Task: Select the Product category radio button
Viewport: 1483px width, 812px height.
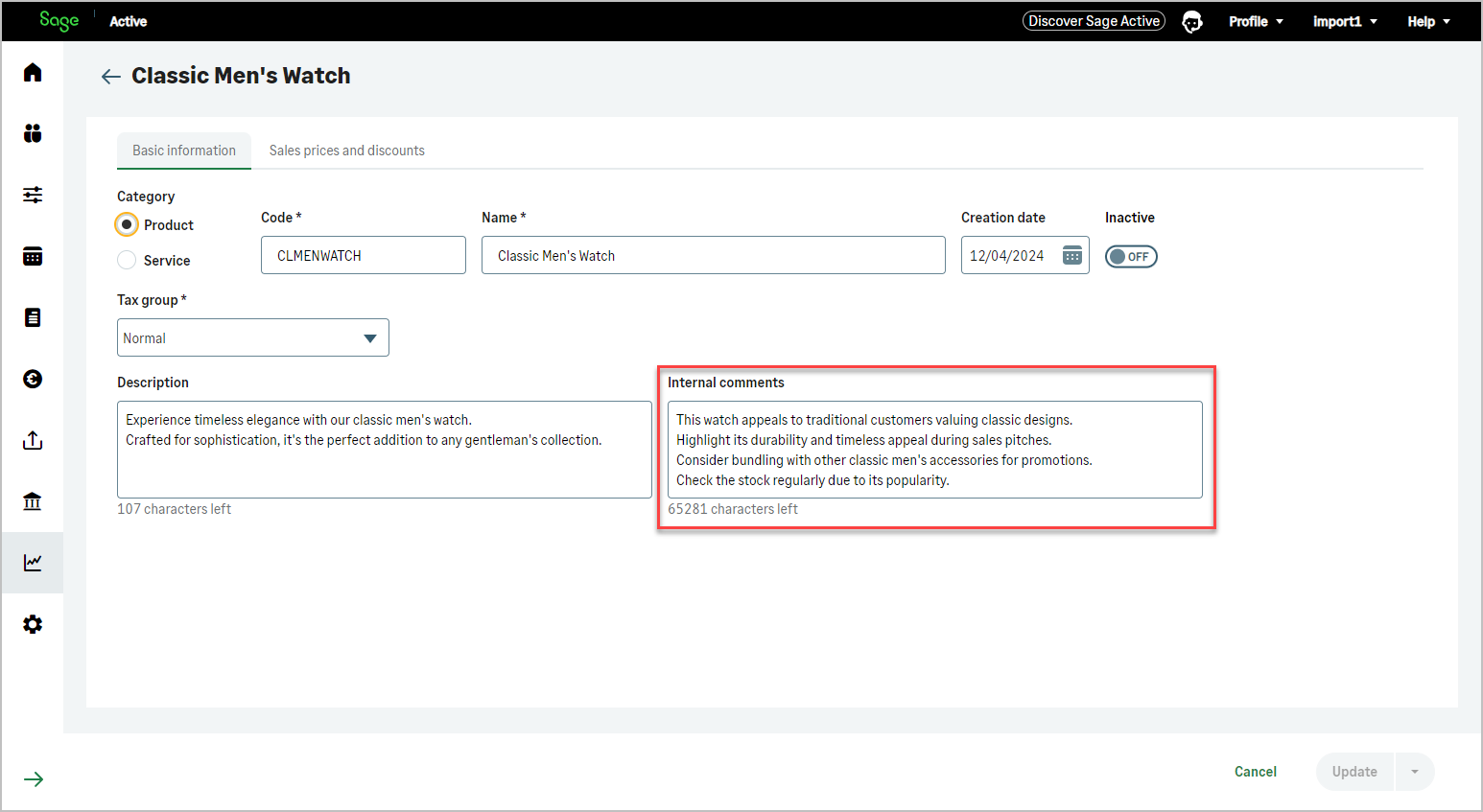Action: tap(127, 224)
